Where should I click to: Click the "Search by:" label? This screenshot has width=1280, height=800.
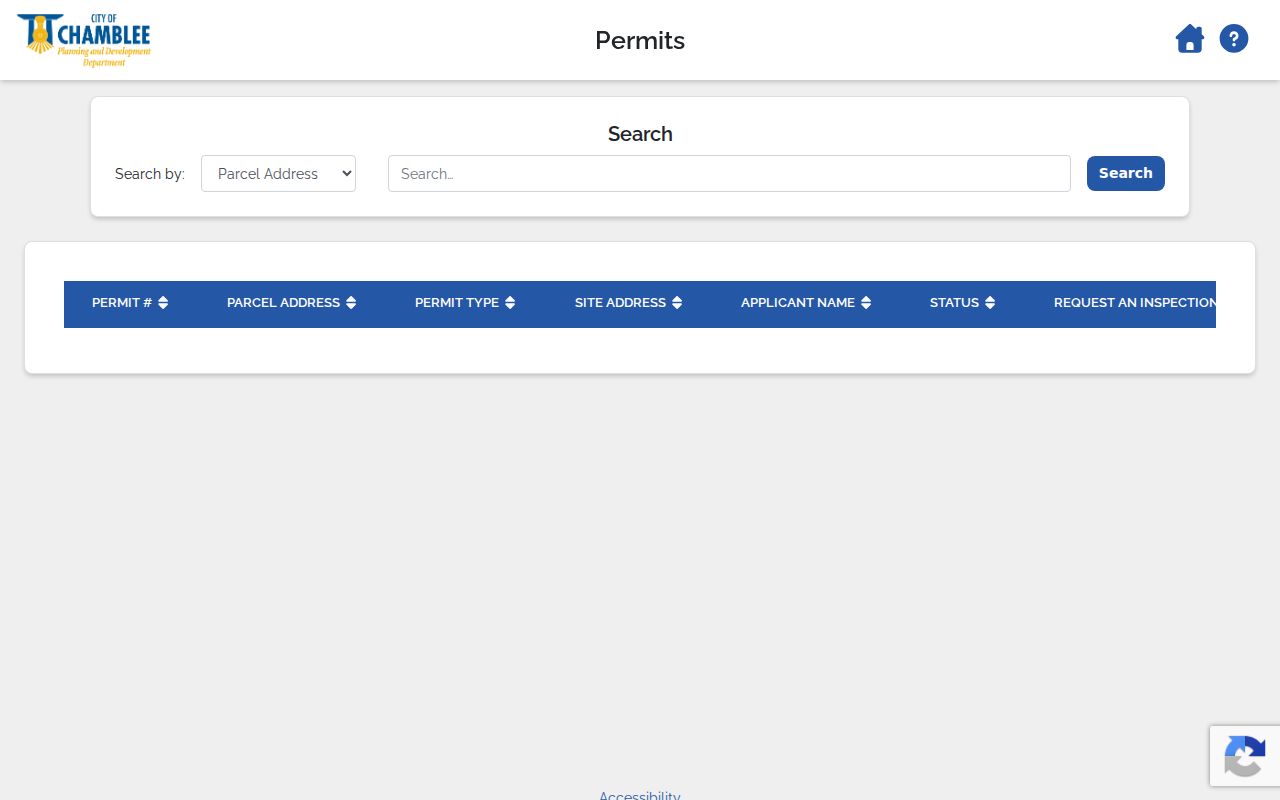click(x=150, y=174)
